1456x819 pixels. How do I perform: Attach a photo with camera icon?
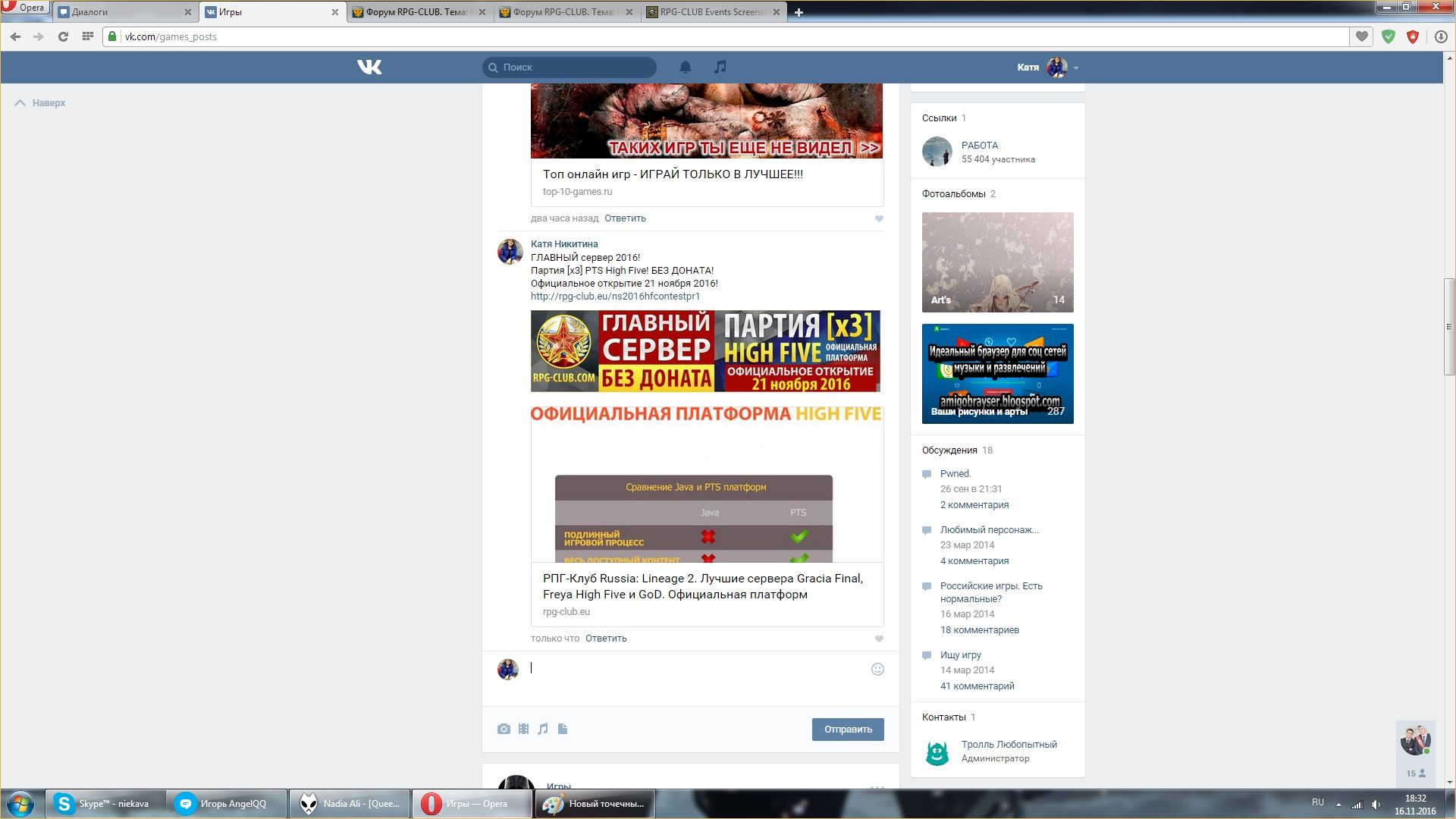click(x=504, y=729)
